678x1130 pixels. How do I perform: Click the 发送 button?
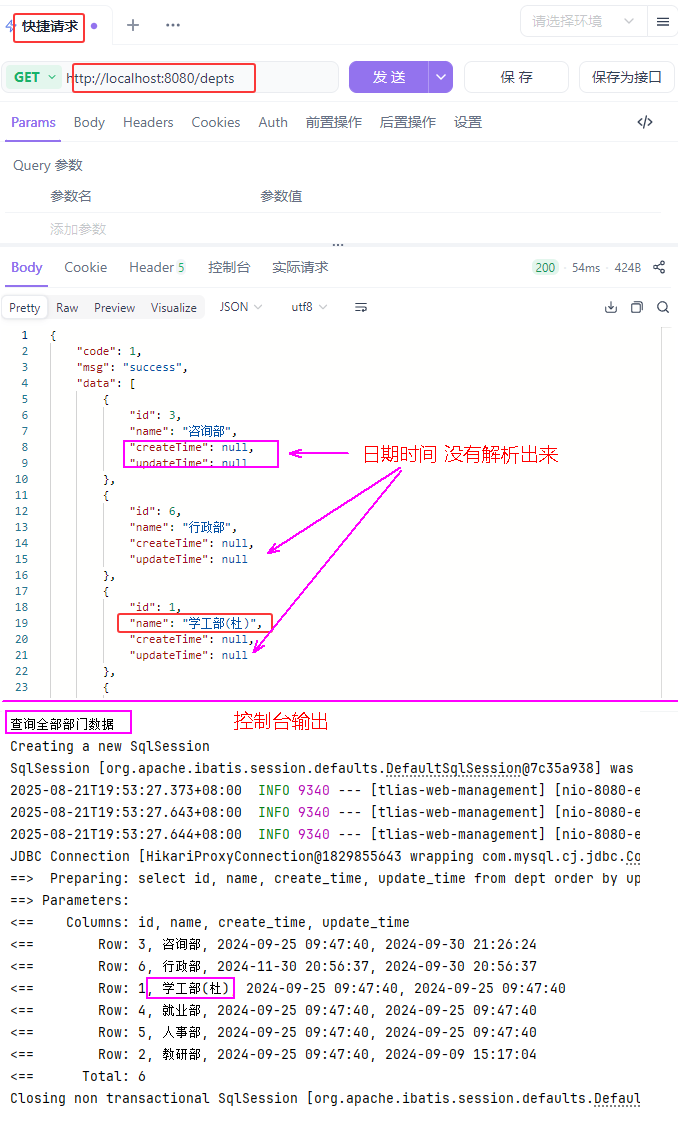pyautogui.click(x=389, y=77)
